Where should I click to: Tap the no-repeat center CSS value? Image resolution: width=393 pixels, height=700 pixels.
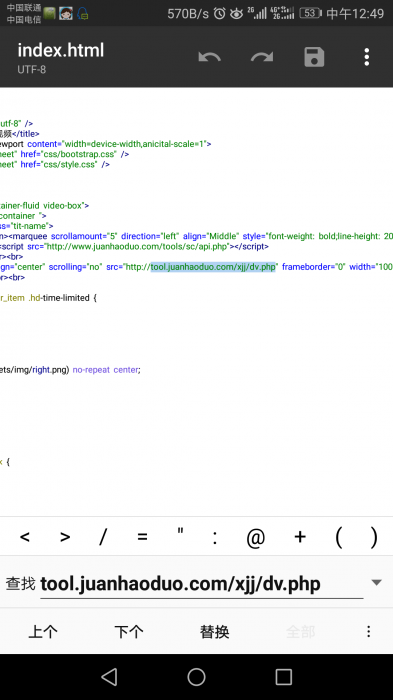[106, 370]
